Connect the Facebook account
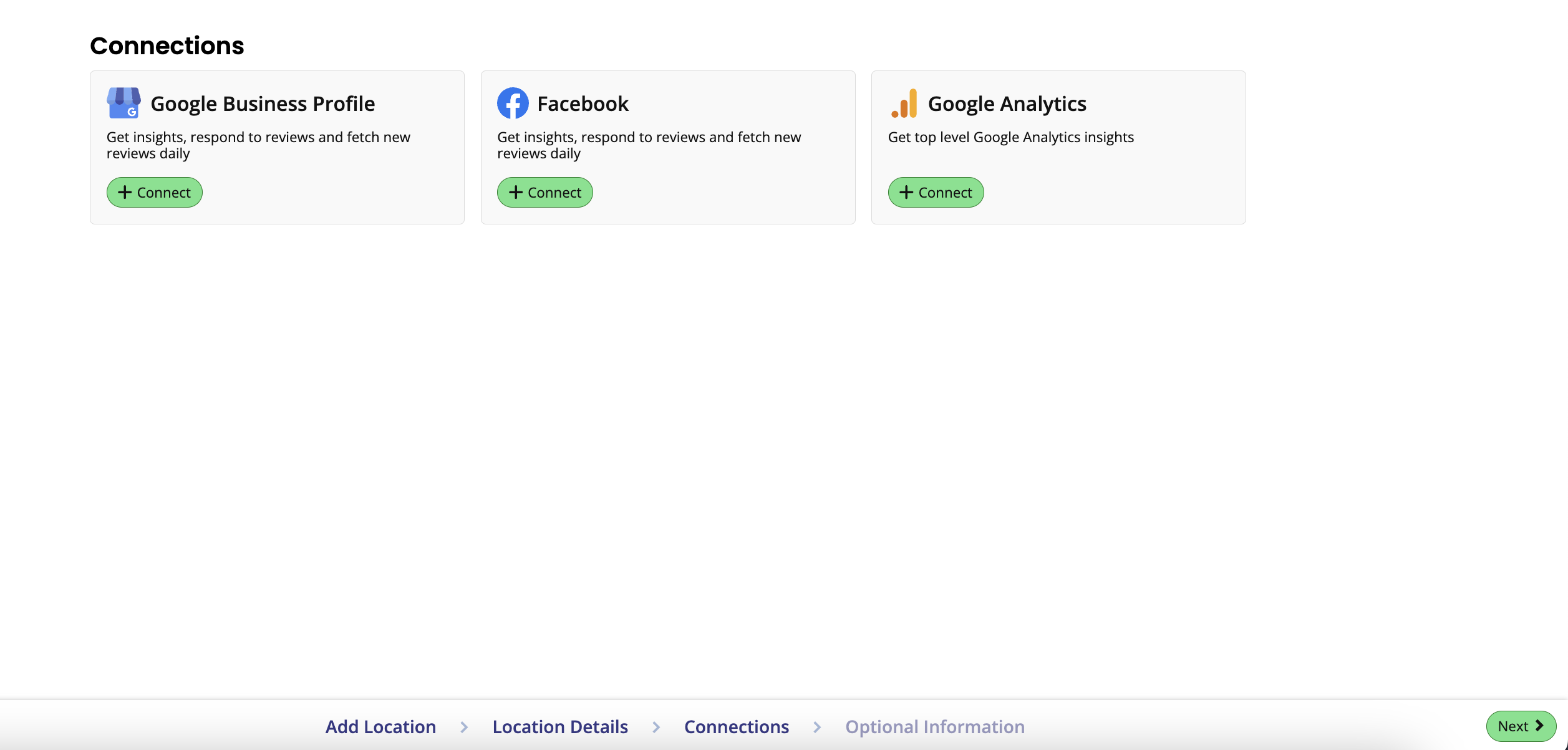This screenshot has height=750, width=1568. [x=544, y=192]
